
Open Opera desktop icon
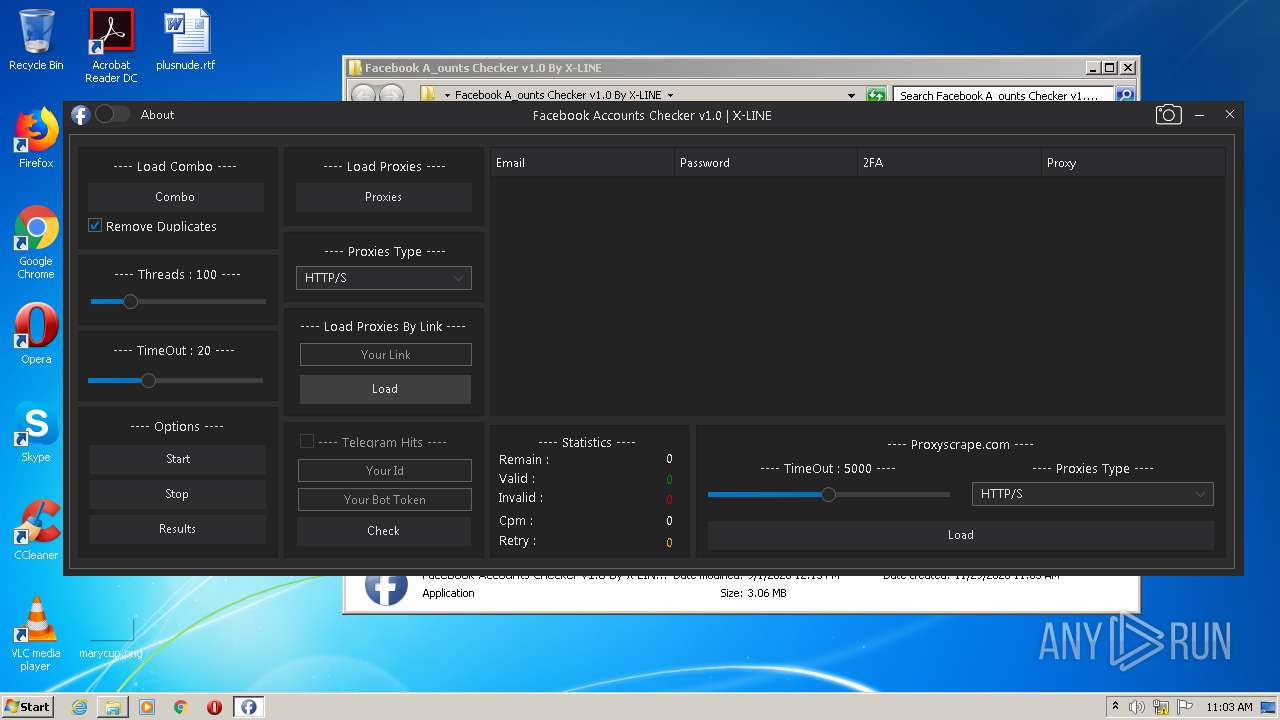(36, 335)
